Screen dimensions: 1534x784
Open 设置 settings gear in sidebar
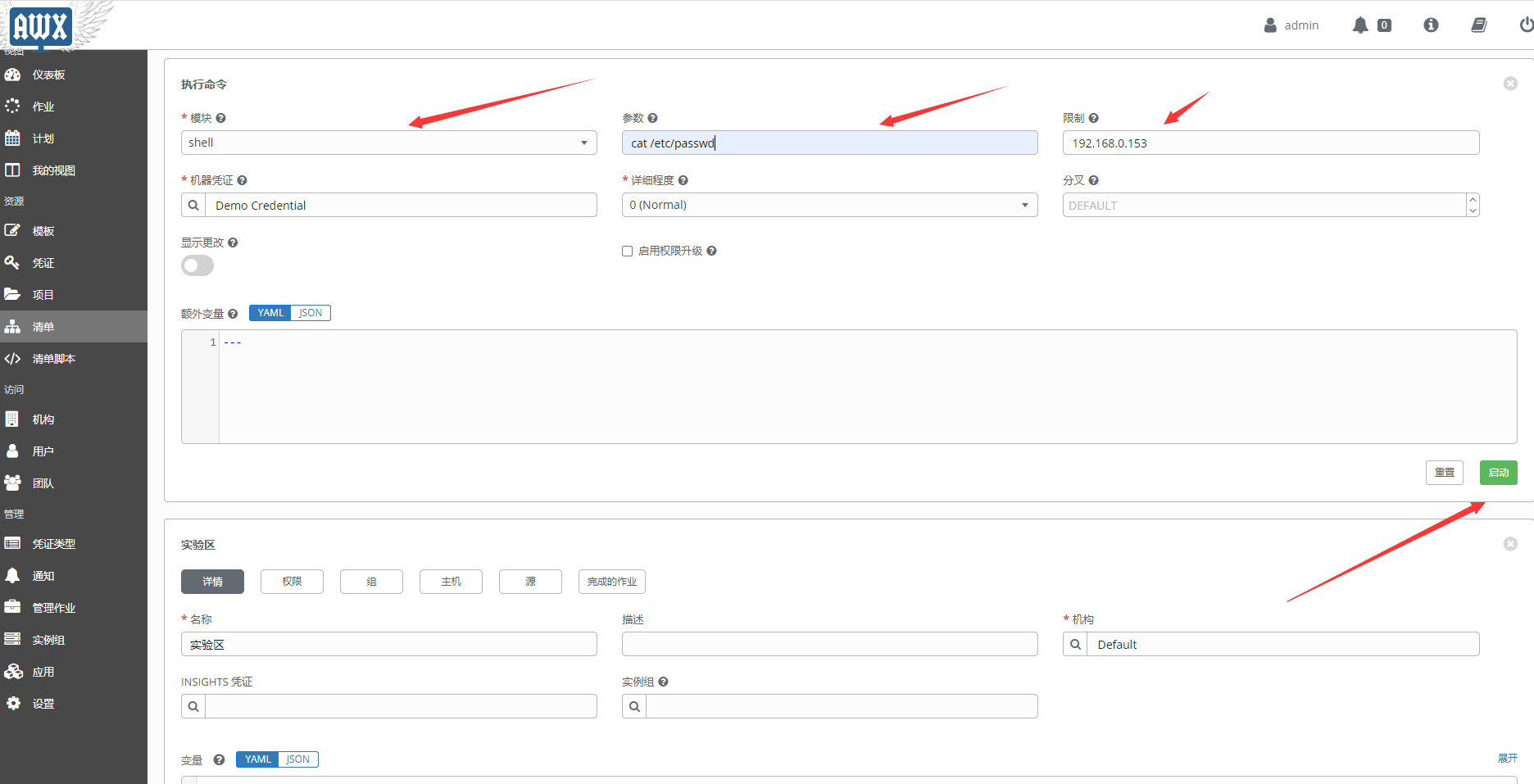[13, 704]
